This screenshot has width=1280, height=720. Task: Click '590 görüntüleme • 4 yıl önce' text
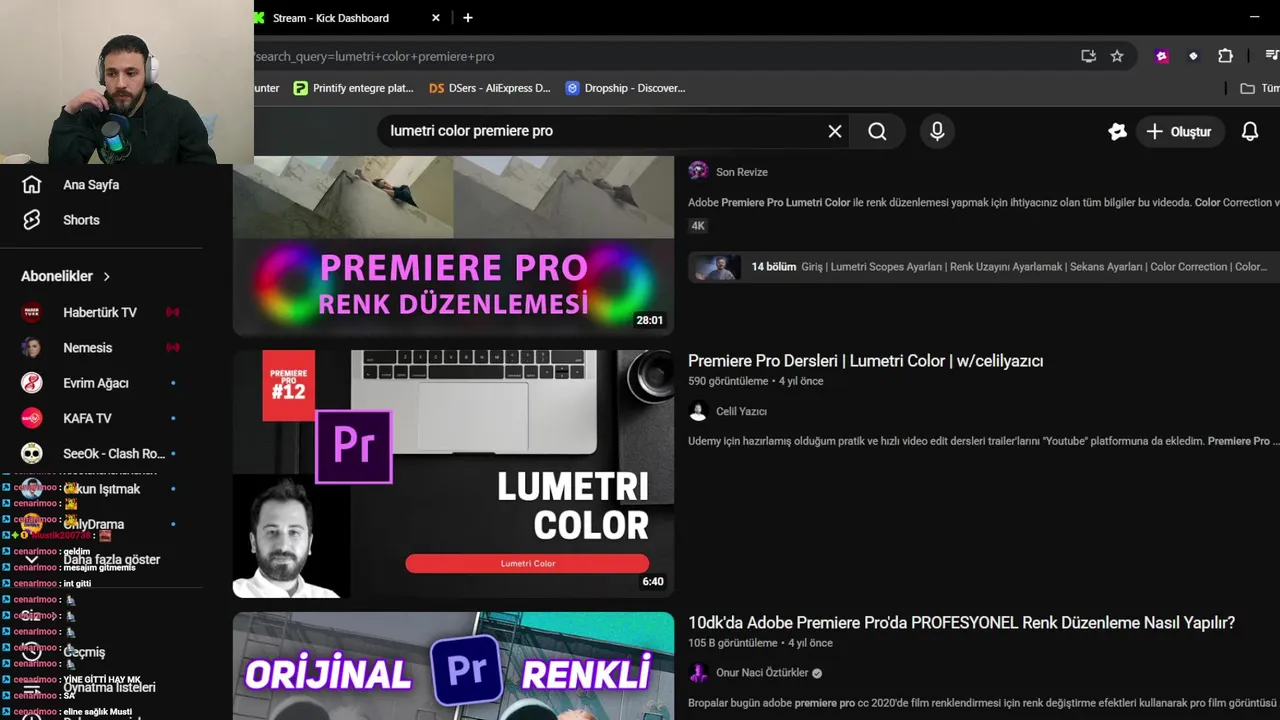pyautogui.click(x=756, y=381)
